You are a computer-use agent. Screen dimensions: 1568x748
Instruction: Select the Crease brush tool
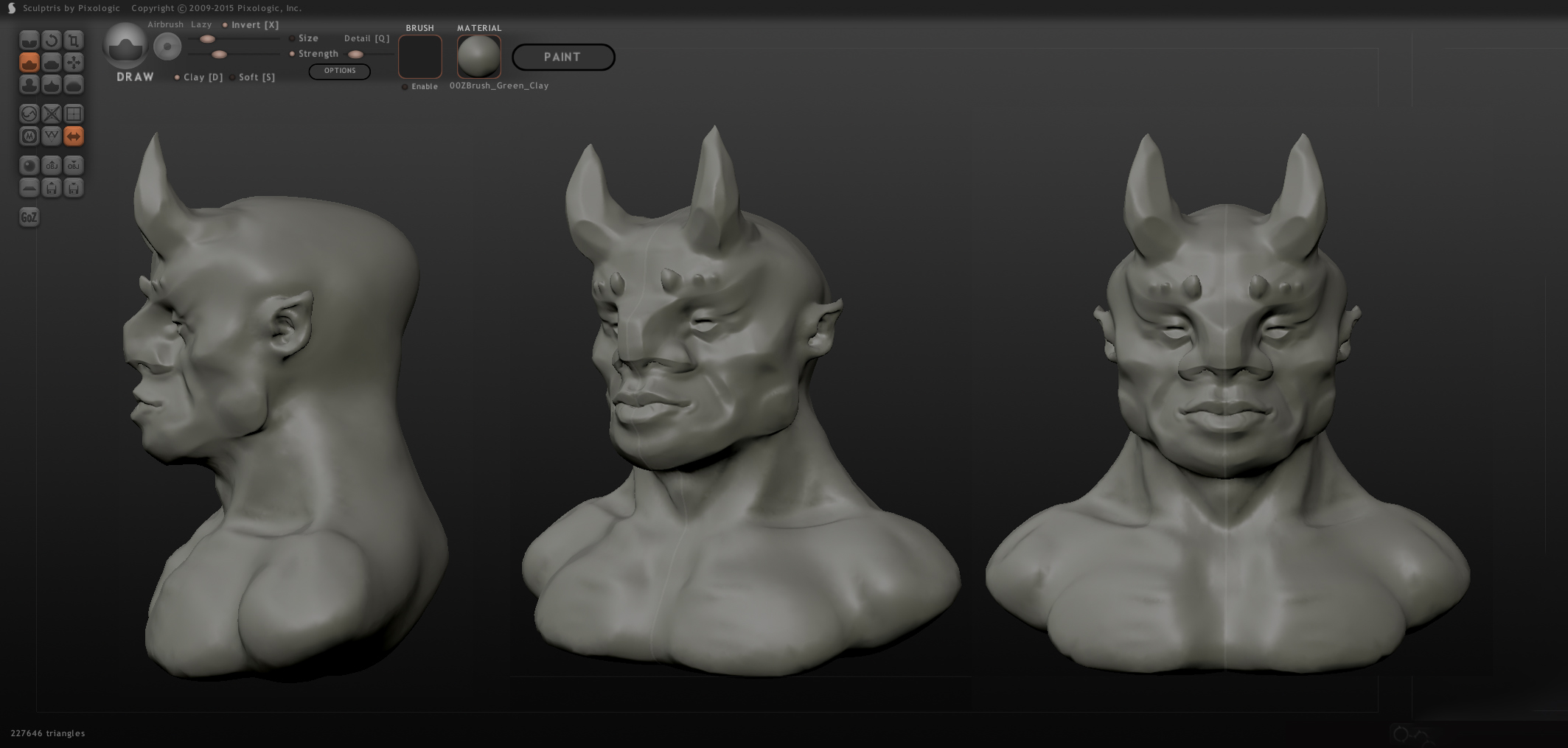pos(29,41)
